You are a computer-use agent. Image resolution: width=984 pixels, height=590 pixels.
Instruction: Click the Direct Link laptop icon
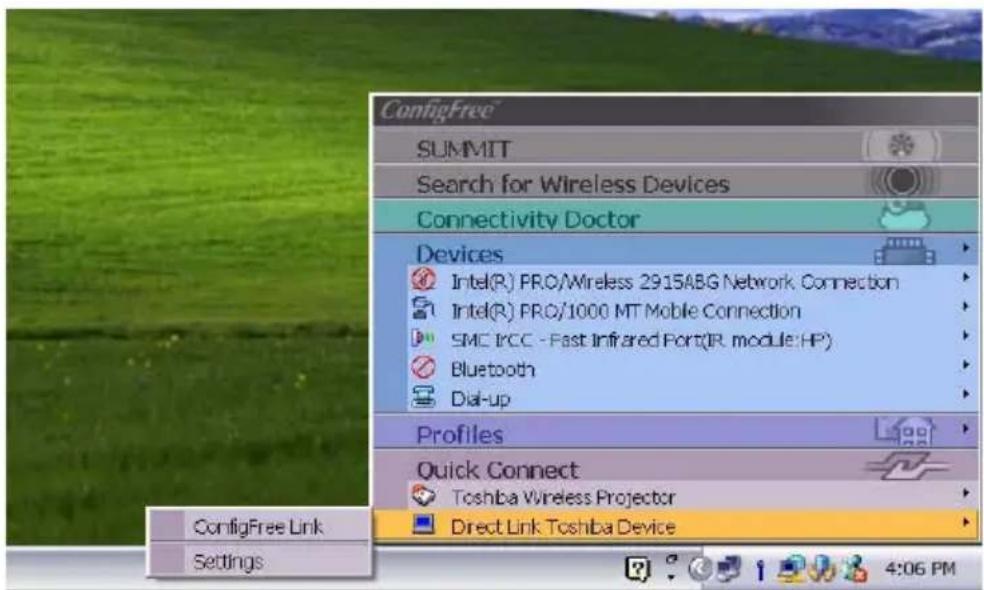424,525
